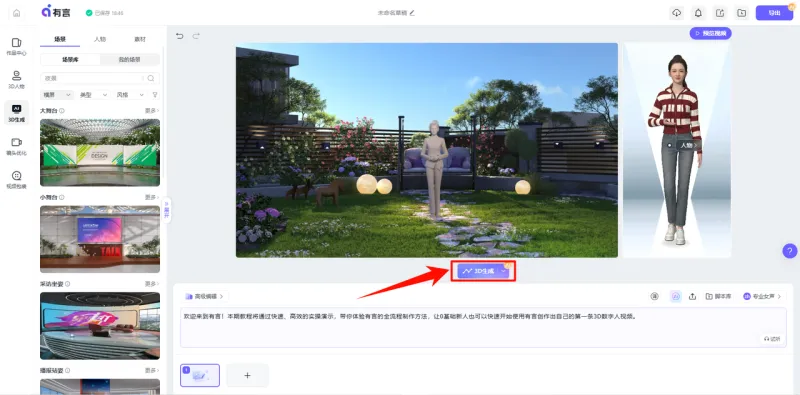Select the 小舞台 screen stage thumbnail
The width and height of the screenshot is (800, 395).
pyautogui.click(x=100, y=239)
